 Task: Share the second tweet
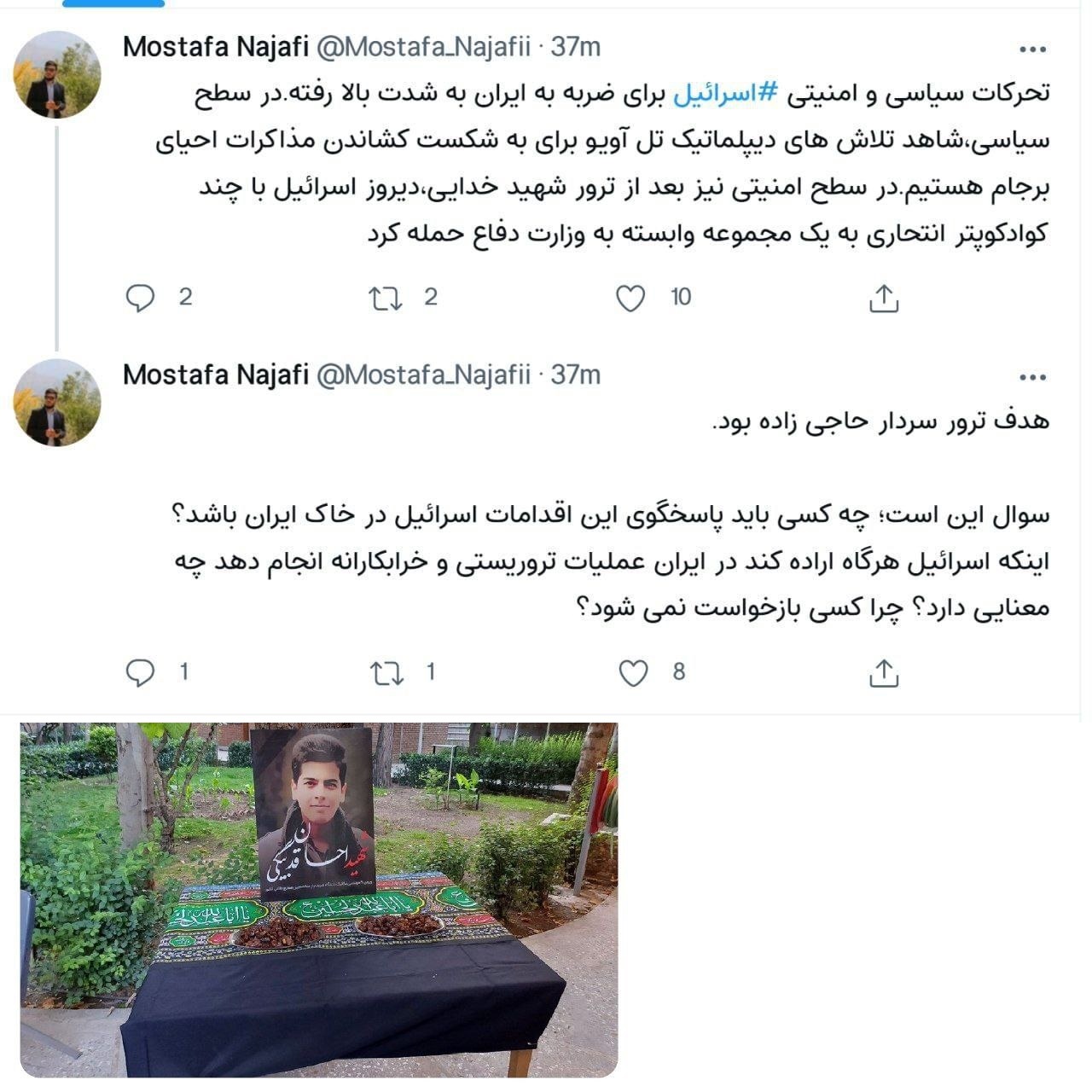tap(884, 673)
